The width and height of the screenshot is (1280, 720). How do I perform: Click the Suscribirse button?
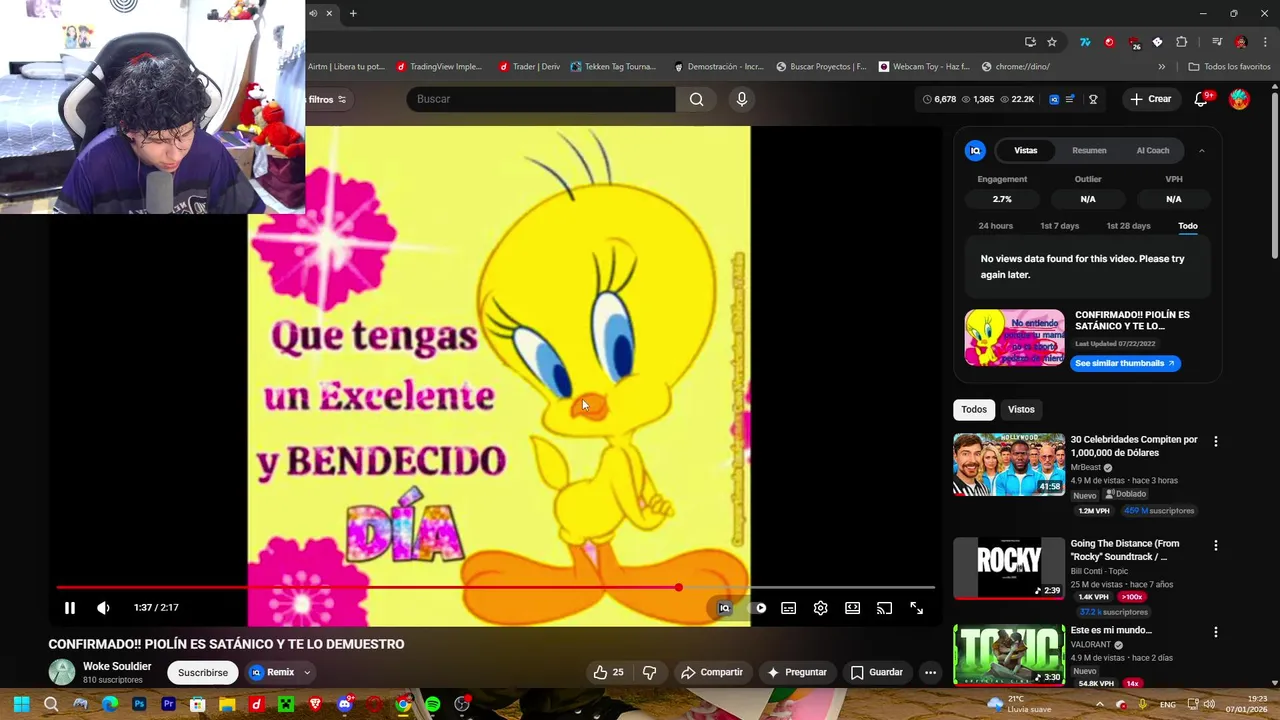tap(203, 673)
